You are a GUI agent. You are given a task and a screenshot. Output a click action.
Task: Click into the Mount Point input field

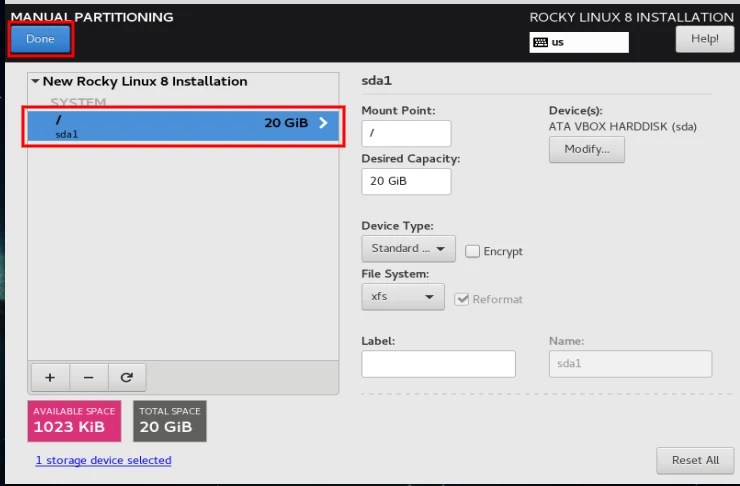pos(406,134)
